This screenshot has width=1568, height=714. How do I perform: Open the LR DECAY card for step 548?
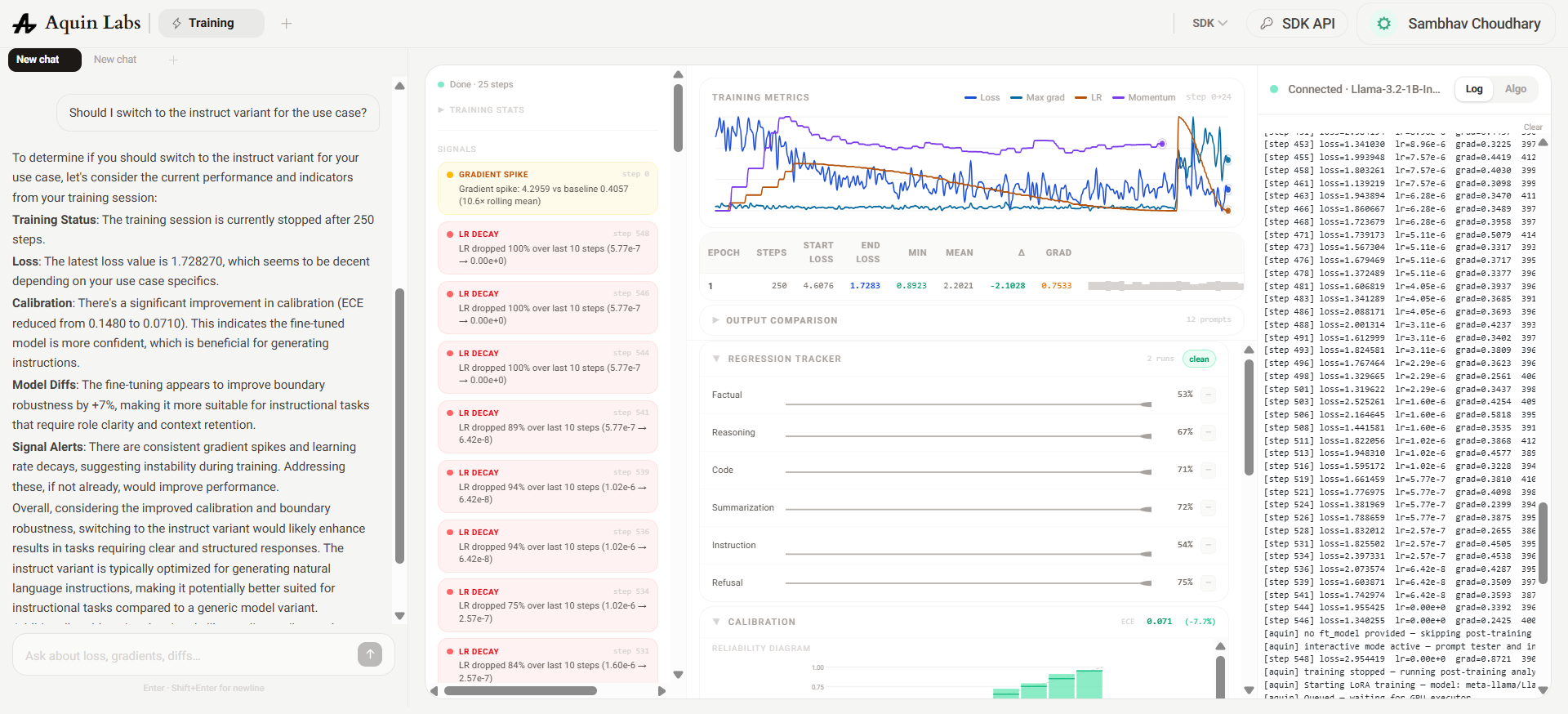(x=547, y=248)
